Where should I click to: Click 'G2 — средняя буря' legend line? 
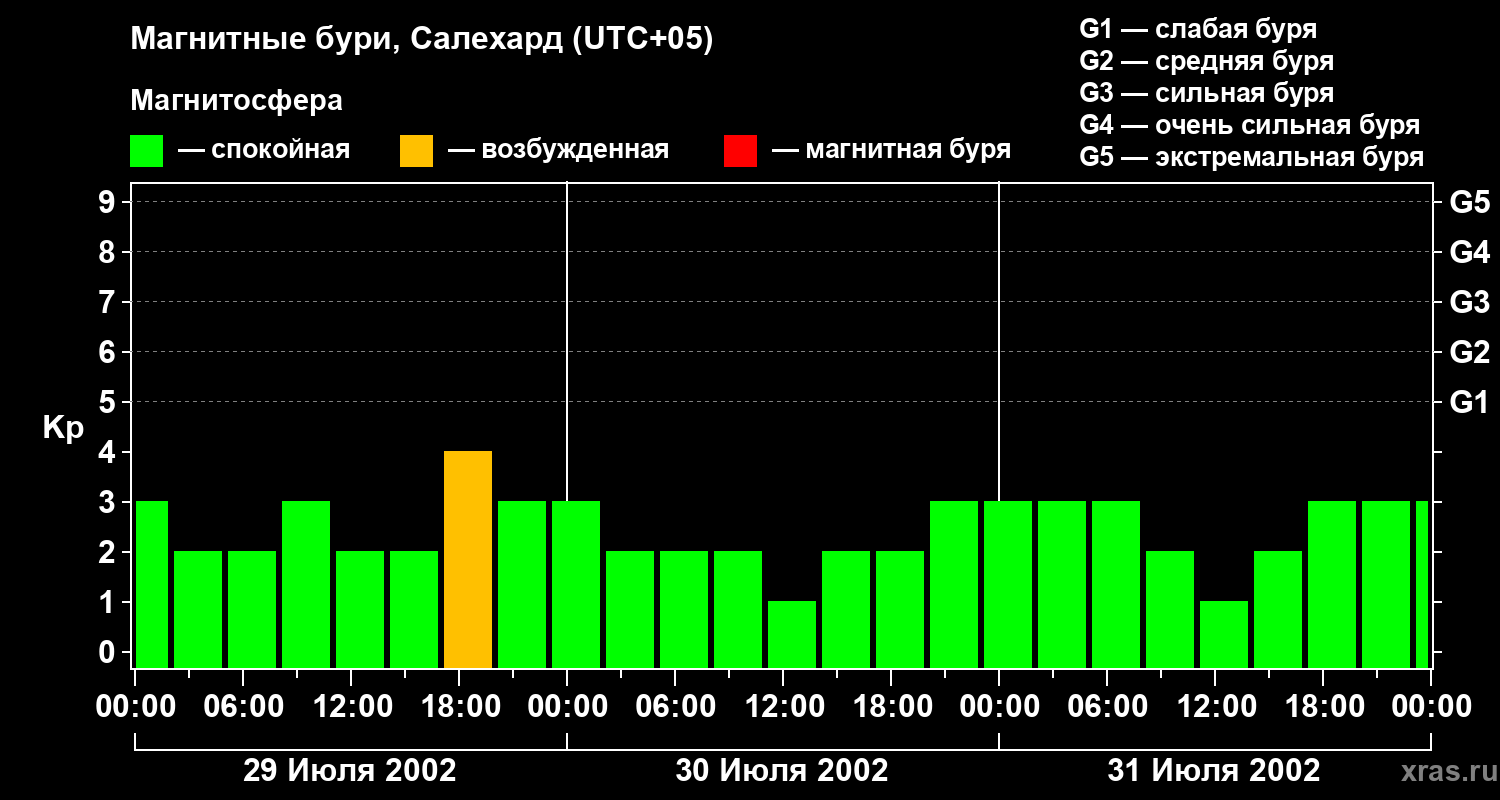click(x=1207, y=61)
